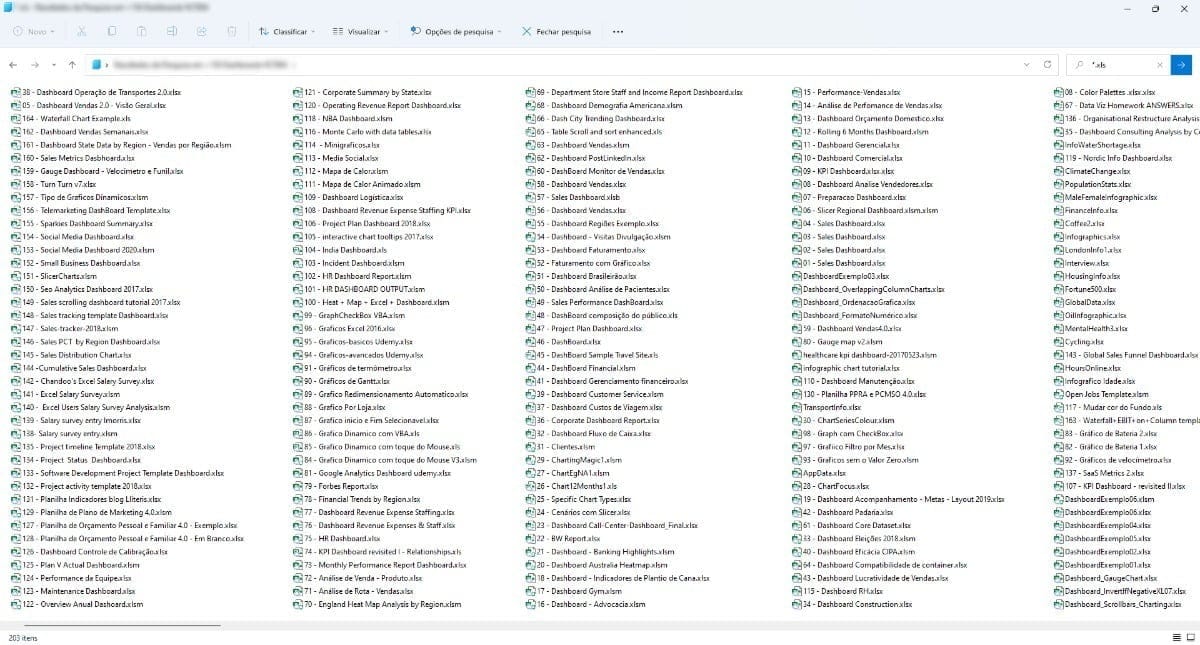The width and height of the screenshot is (1200, 645).
Task: Click Excel icon of 22 - BW Report.xlsx
Action: (530, 539)
